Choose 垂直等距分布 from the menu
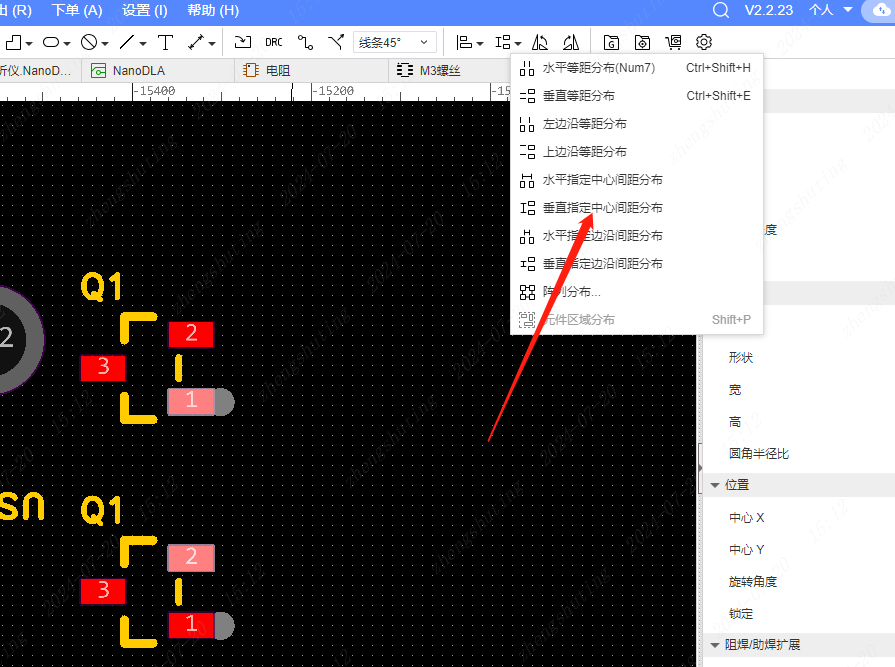Image resolution: width=895 pixels, height=667 pixels. click(x=636, y=96)
